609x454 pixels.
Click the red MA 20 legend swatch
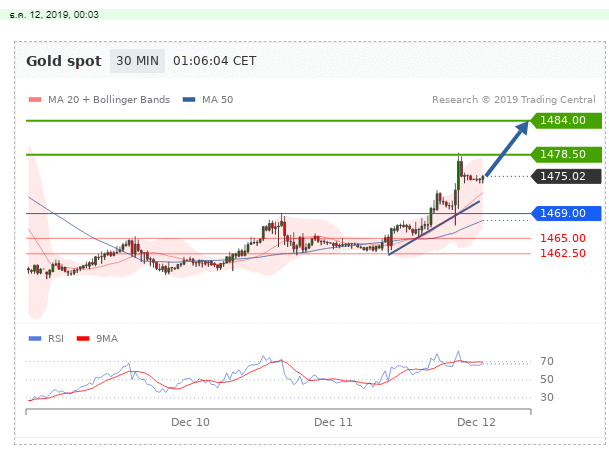click(x=35, y=100)
